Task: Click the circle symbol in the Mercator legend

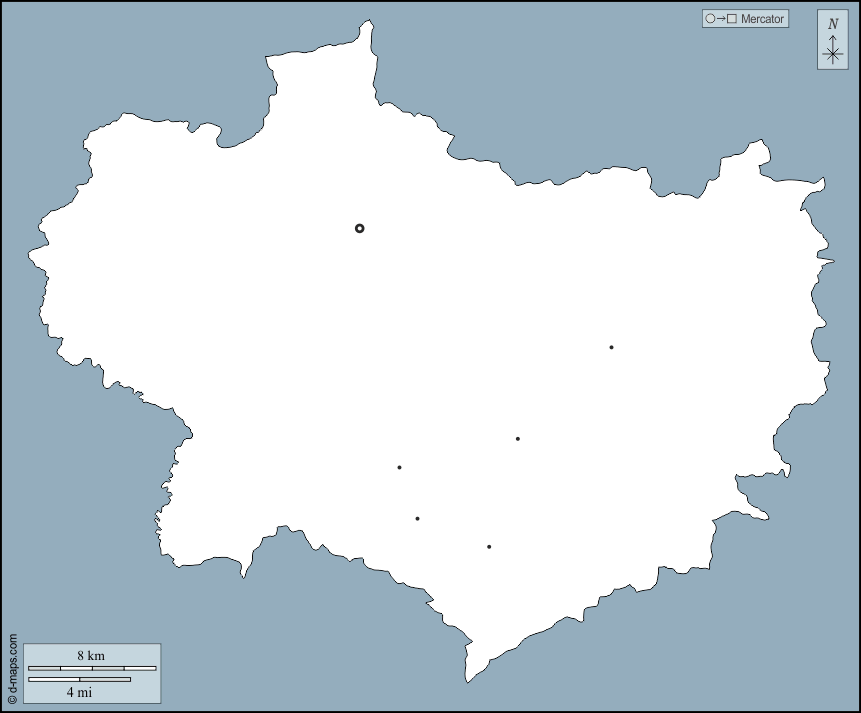Action: click(x=710, y=19)
